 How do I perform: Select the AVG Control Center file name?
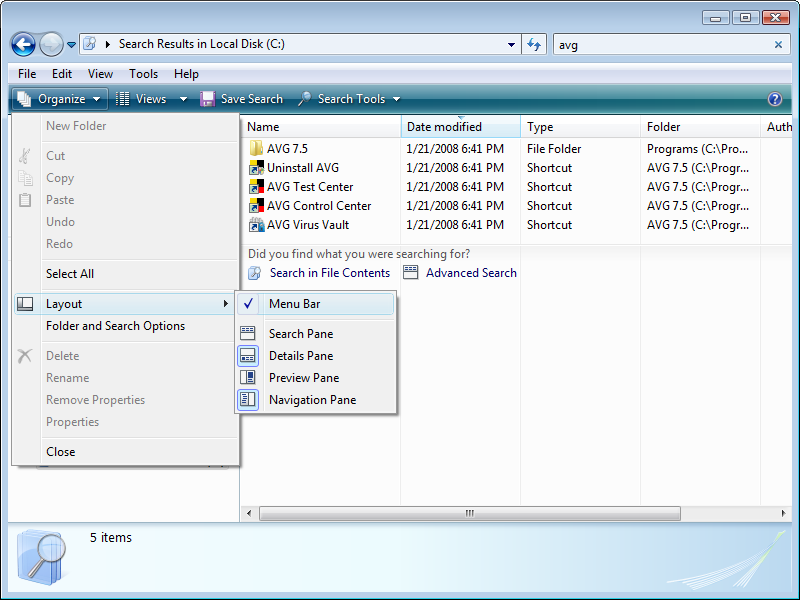[x=319, y=206]
